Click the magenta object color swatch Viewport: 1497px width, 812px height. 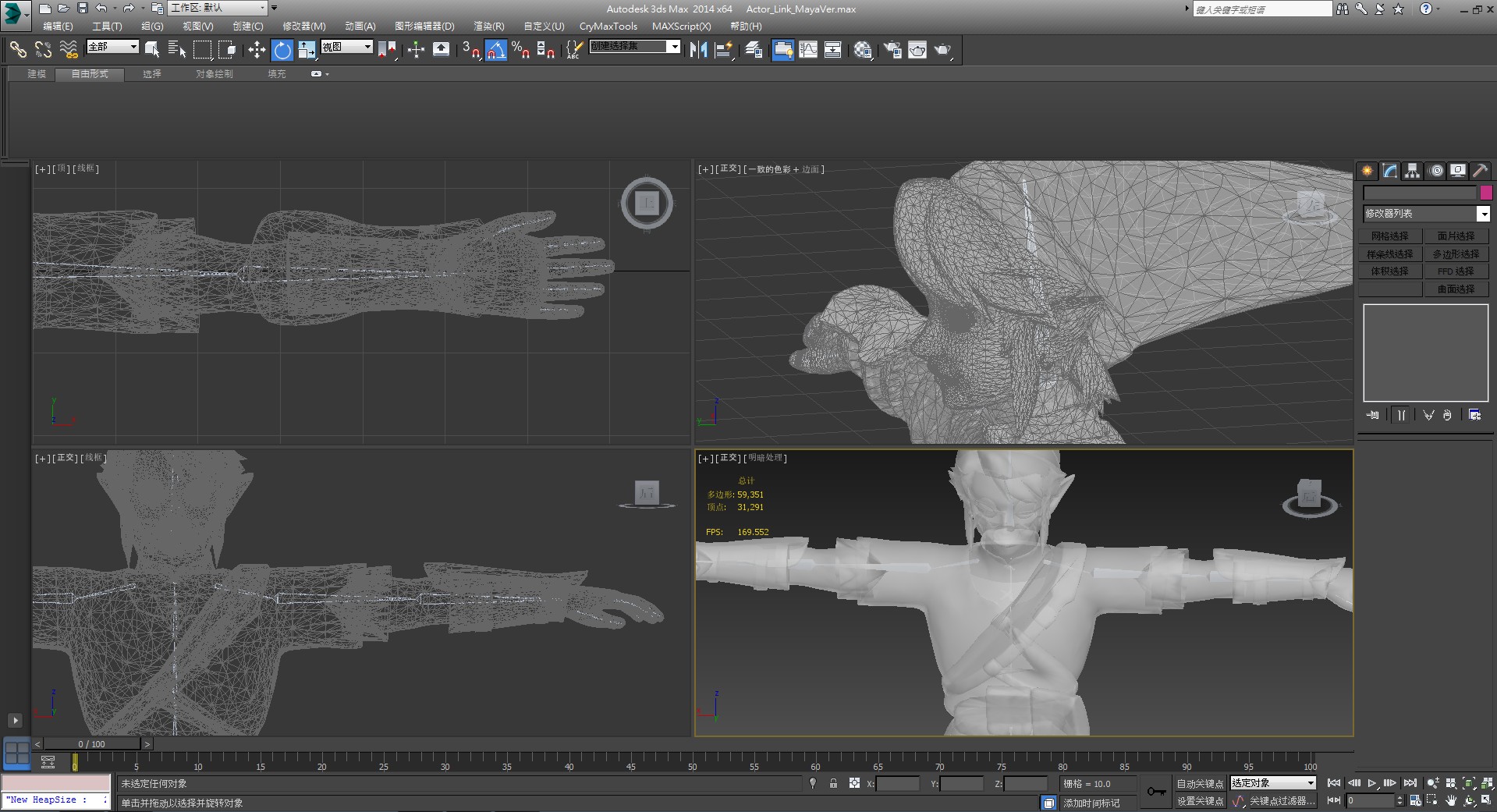coord(1486,193)
